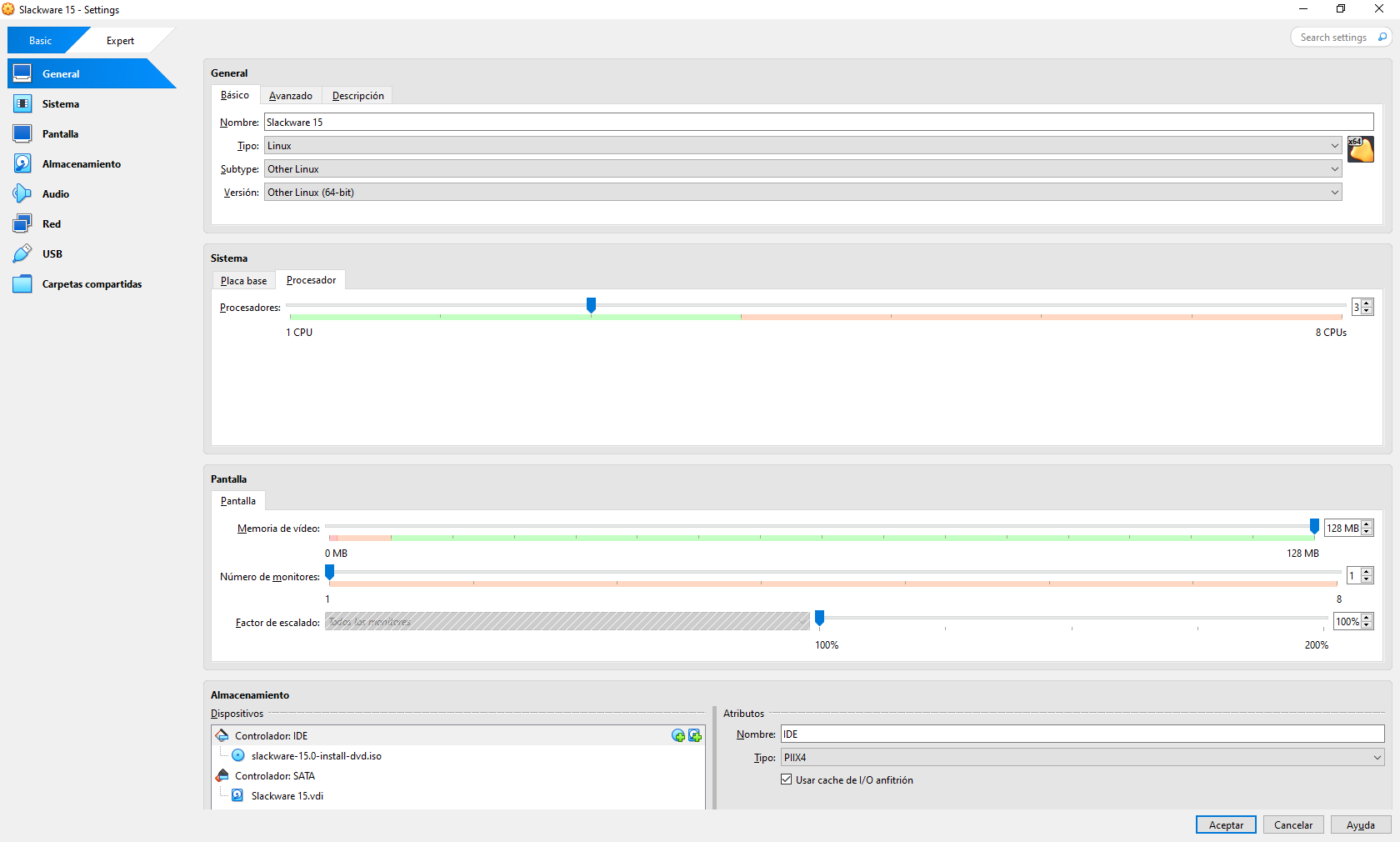Click the 100% scale factor spinbox

(1353, 621)
